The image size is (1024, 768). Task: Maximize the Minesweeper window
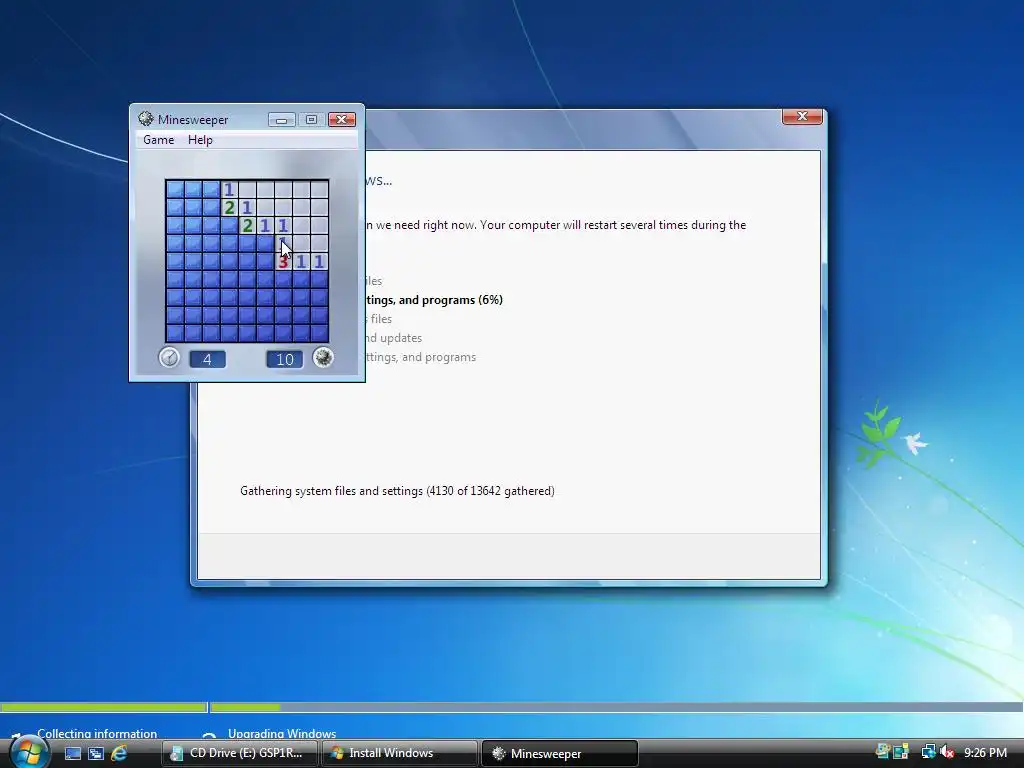click(312, 120)
